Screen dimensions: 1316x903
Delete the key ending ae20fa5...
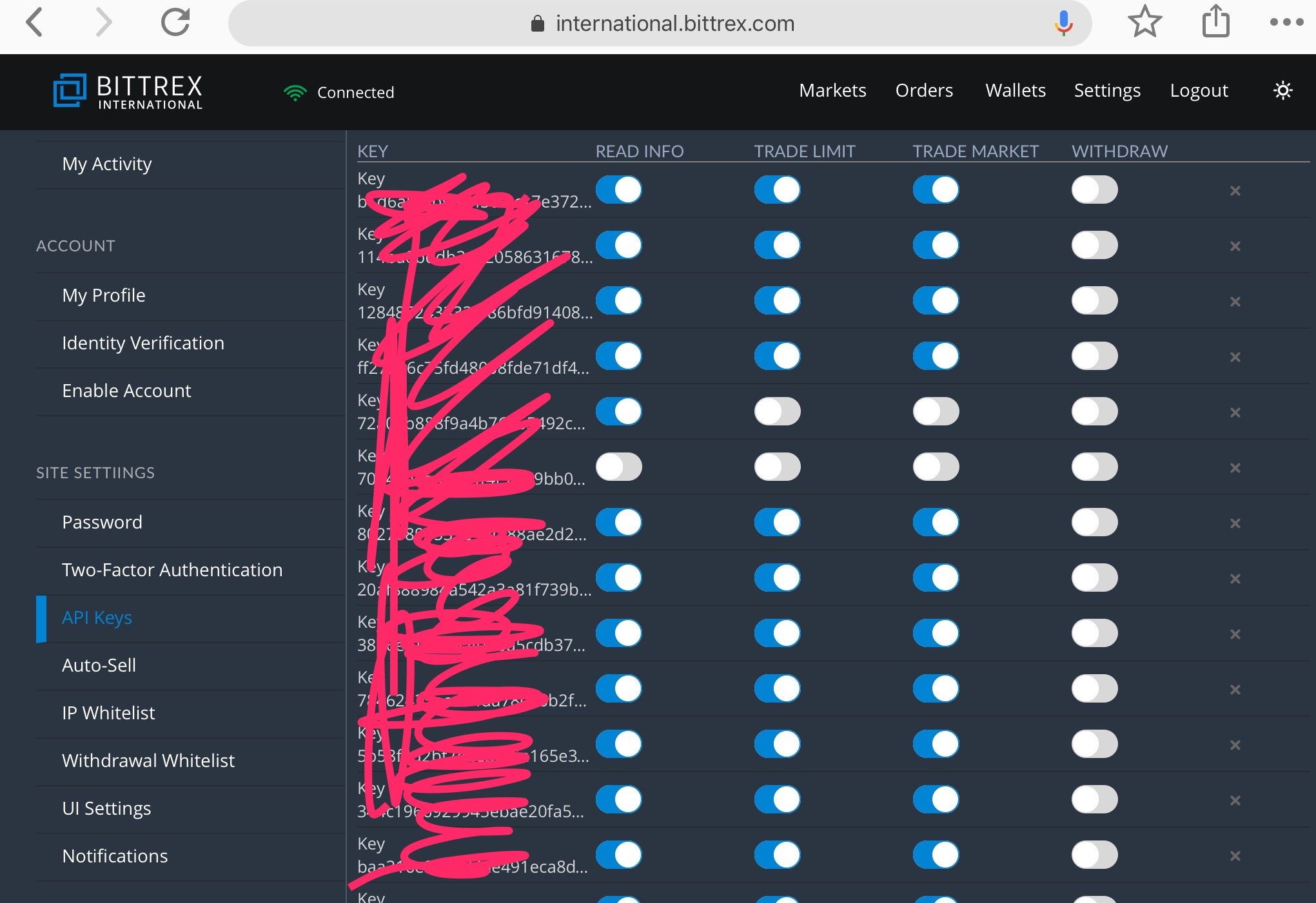pos(1235,801)
